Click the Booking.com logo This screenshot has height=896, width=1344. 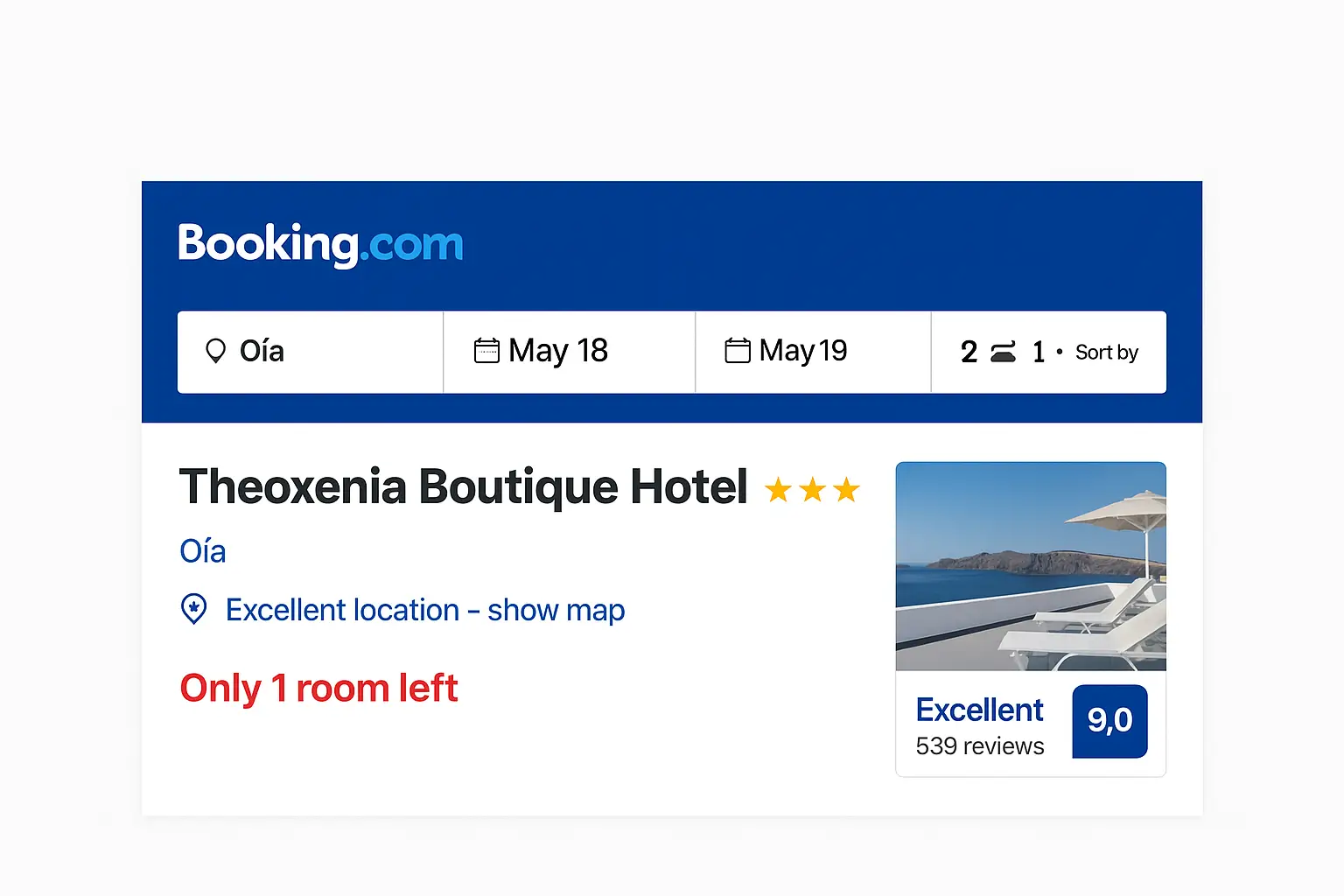click(320, 243)
